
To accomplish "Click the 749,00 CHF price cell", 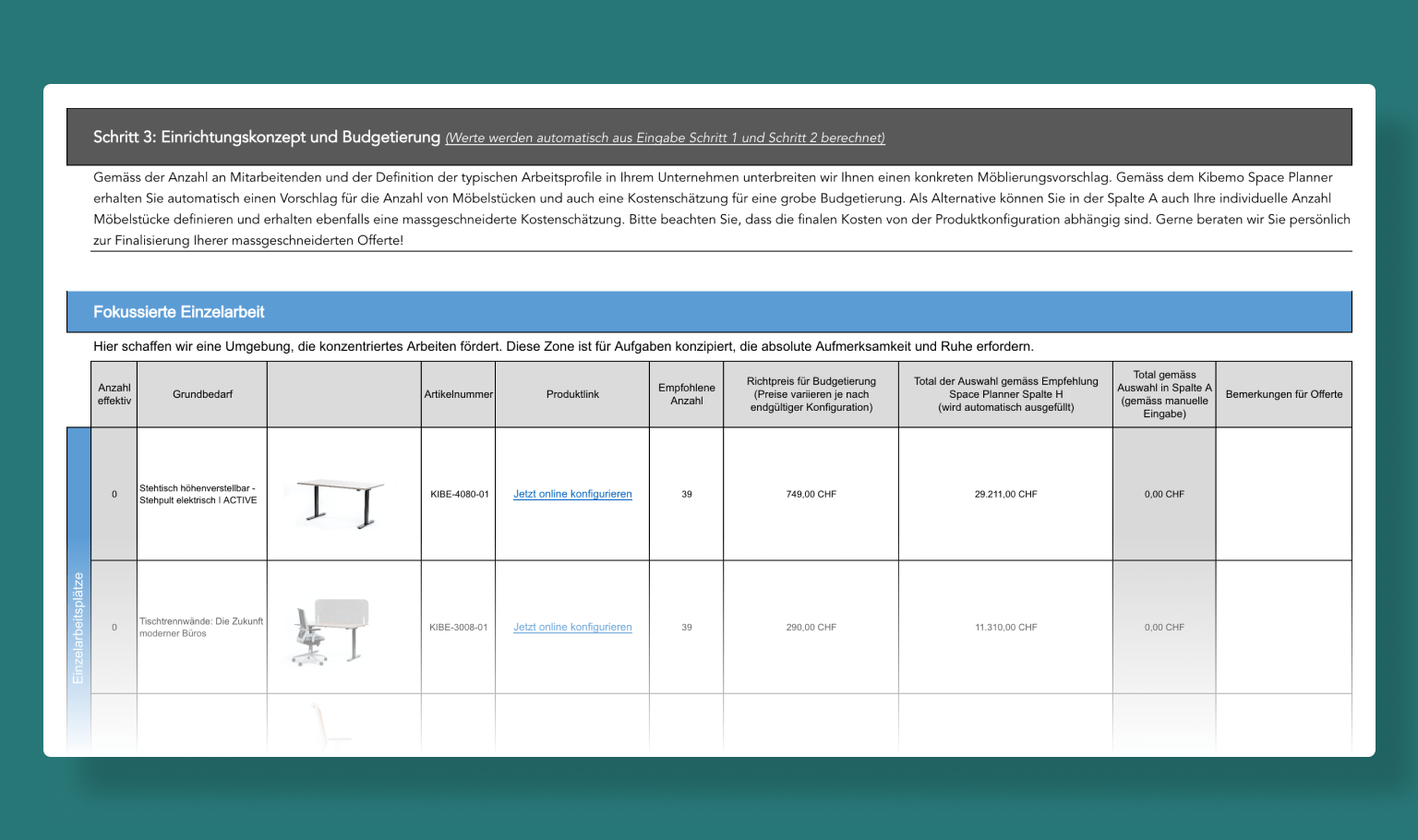I will (x=811, y=494).
